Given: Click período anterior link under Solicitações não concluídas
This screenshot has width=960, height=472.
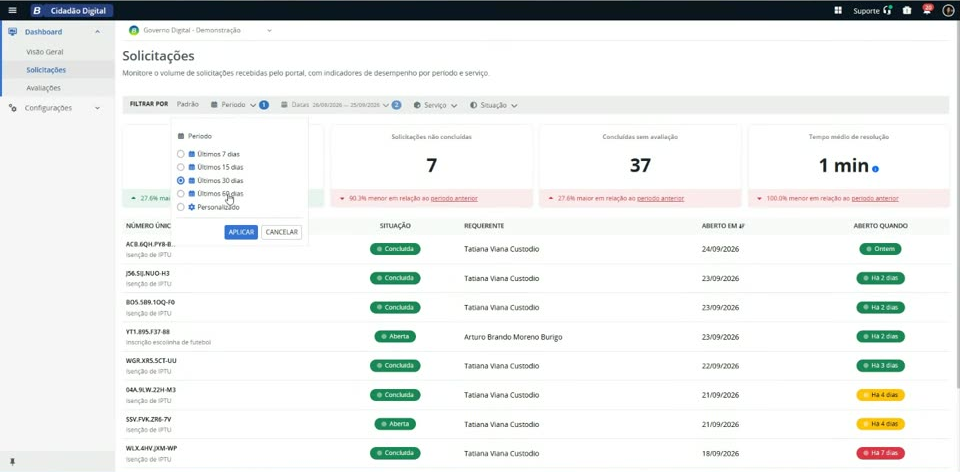Looking at the screenshot, I should (454, 198).
